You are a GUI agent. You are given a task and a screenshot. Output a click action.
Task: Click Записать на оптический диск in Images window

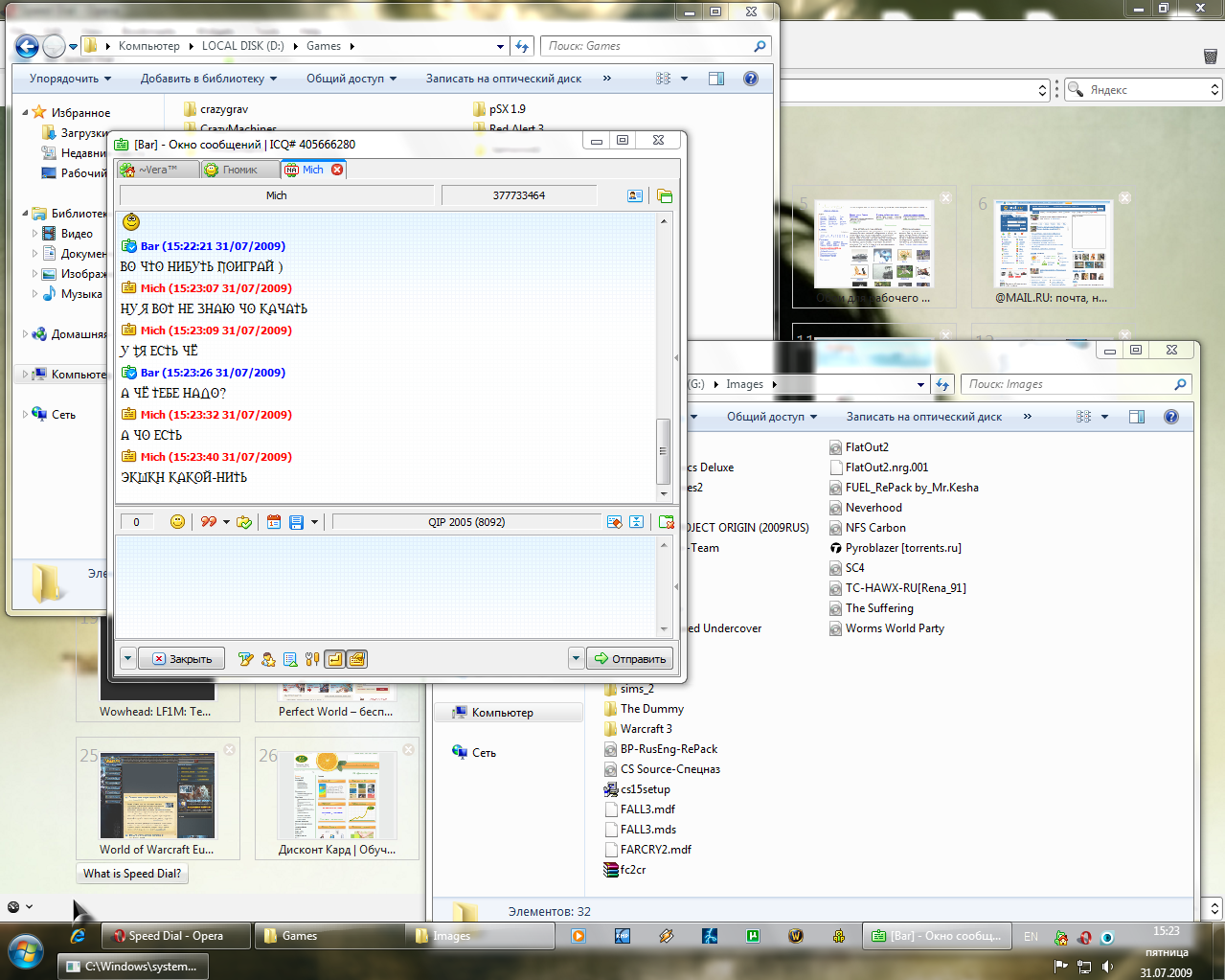pos(924,417)
